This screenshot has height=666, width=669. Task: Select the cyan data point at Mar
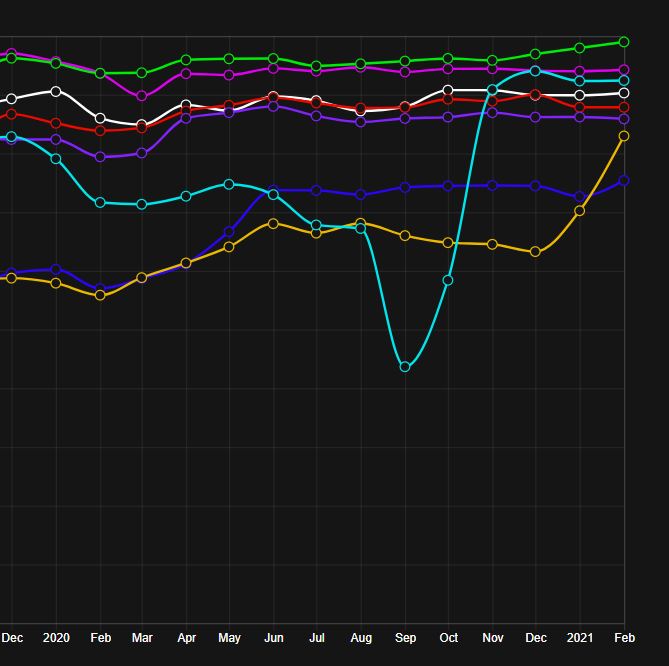(x=142, y=204)
